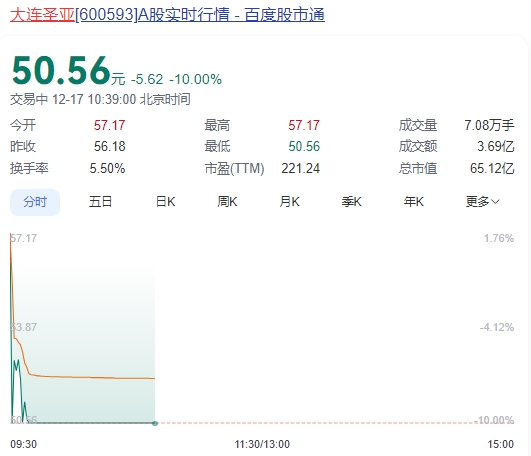Screen dimensions: 531x456
Task: Click the 11:30/13:00 time axis label
Action: coord(262,444)
